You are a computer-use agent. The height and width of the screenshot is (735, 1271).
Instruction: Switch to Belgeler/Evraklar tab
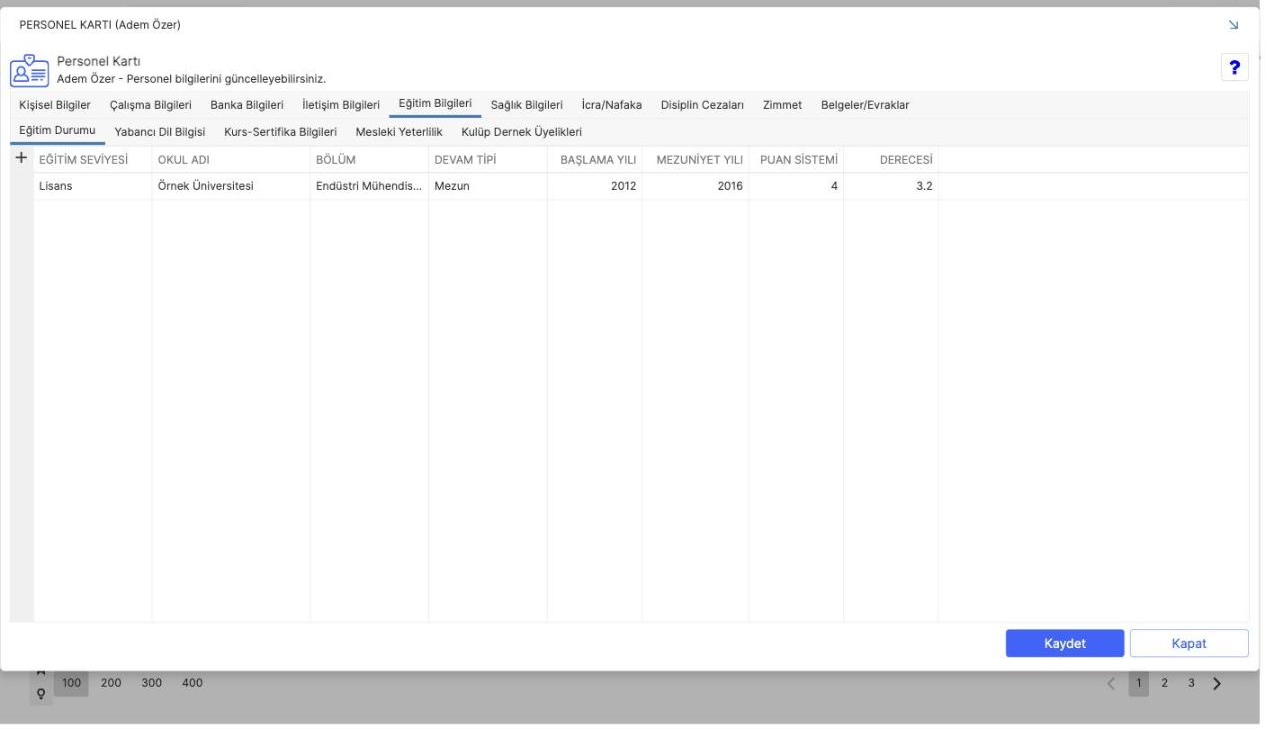pyautogui.click(x=864, y=105)
